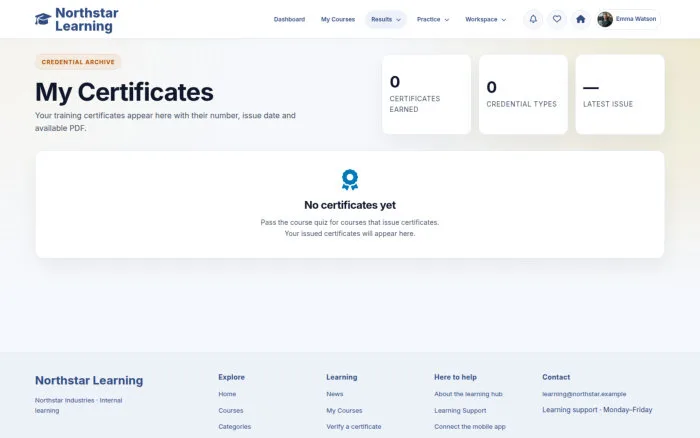Click the Credential Archive badge

click(78, 62)
